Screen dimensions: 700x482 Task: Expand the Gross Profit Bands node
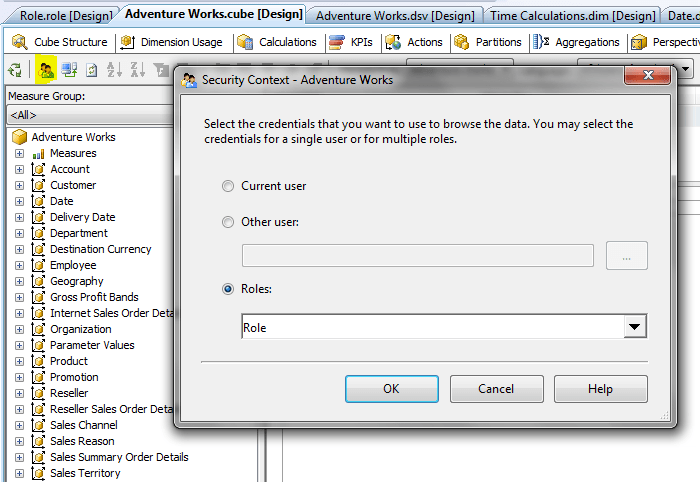click(19, 298)
